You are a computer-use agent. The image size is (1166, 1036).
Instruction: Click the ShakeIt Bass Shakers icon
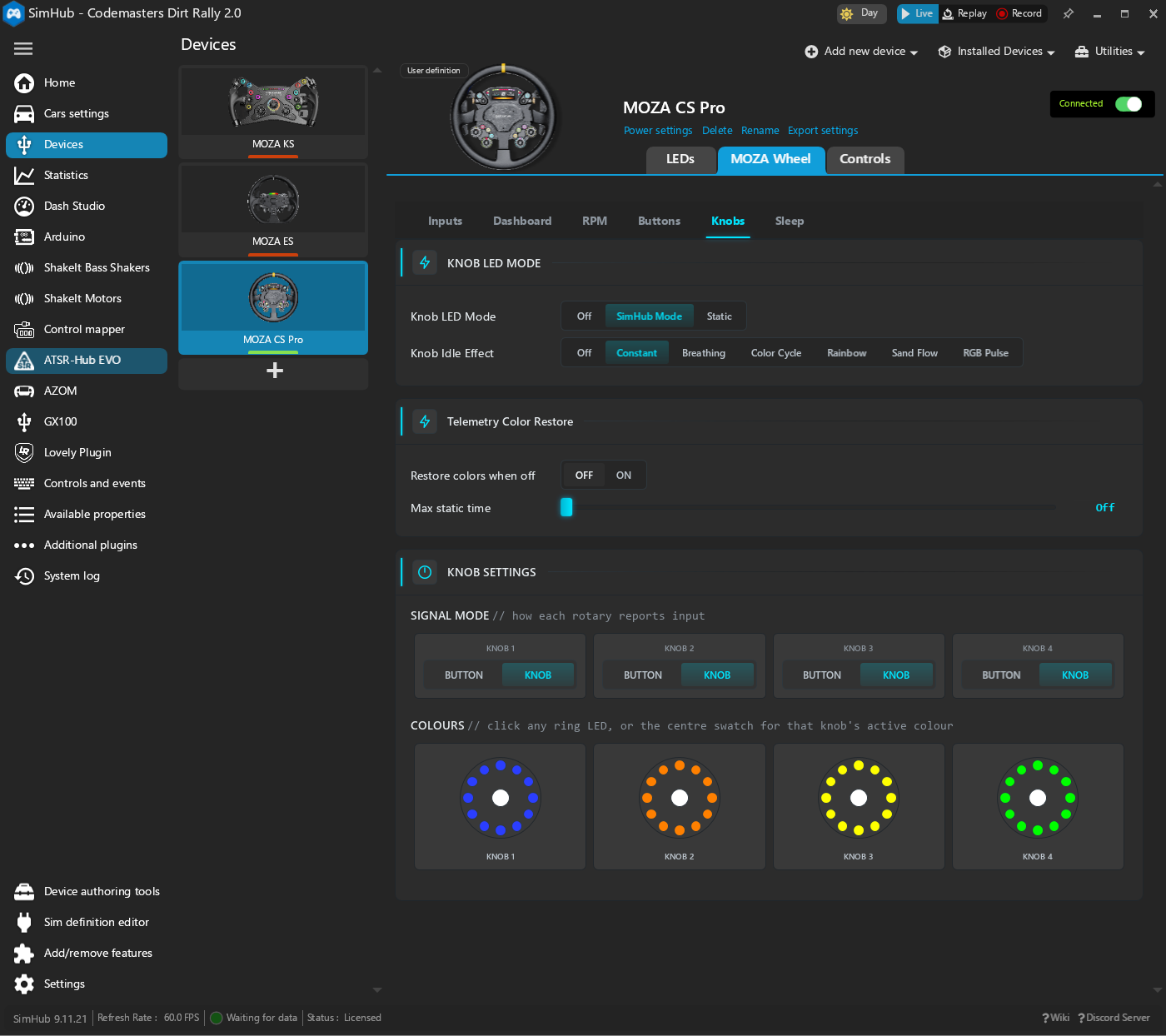tap(24, 267)
